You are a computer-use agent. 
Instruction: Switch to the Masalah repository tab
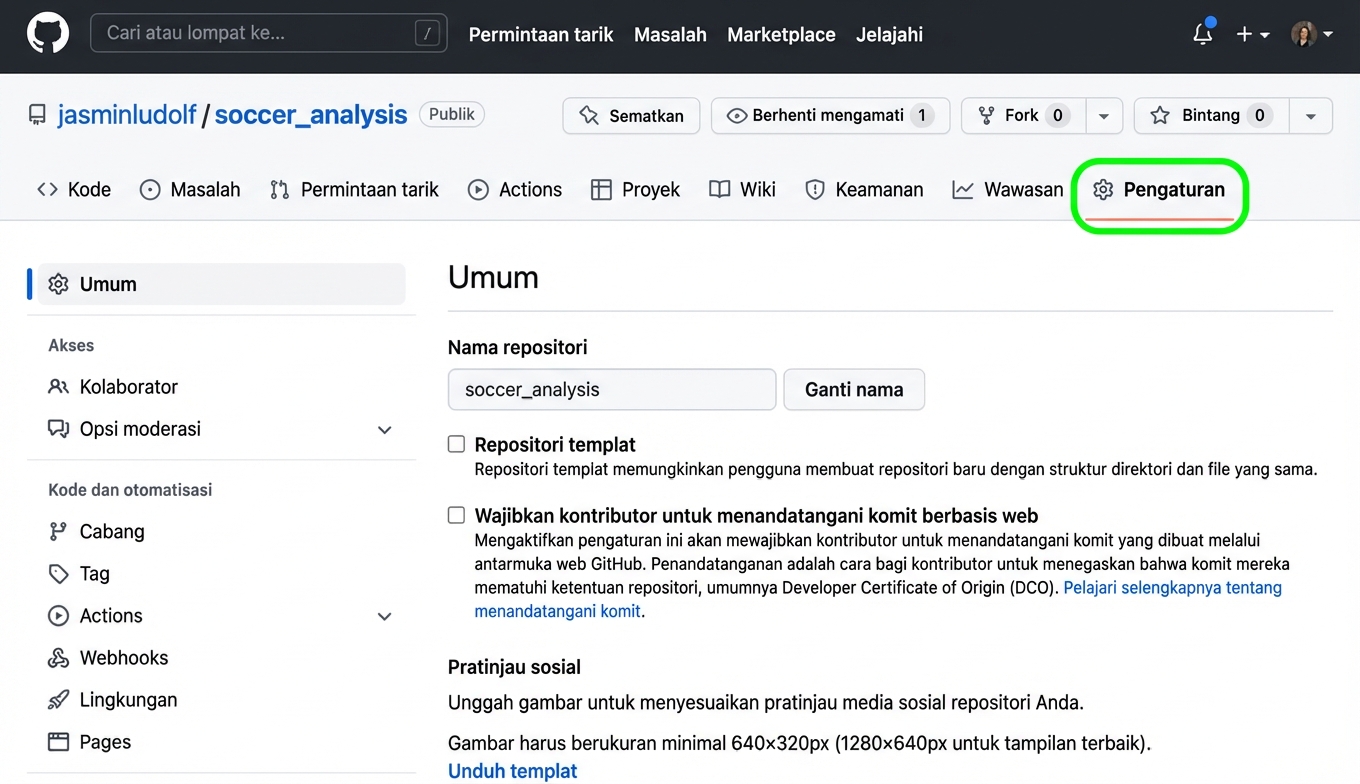pyautogui.click(x=190, y=189)
